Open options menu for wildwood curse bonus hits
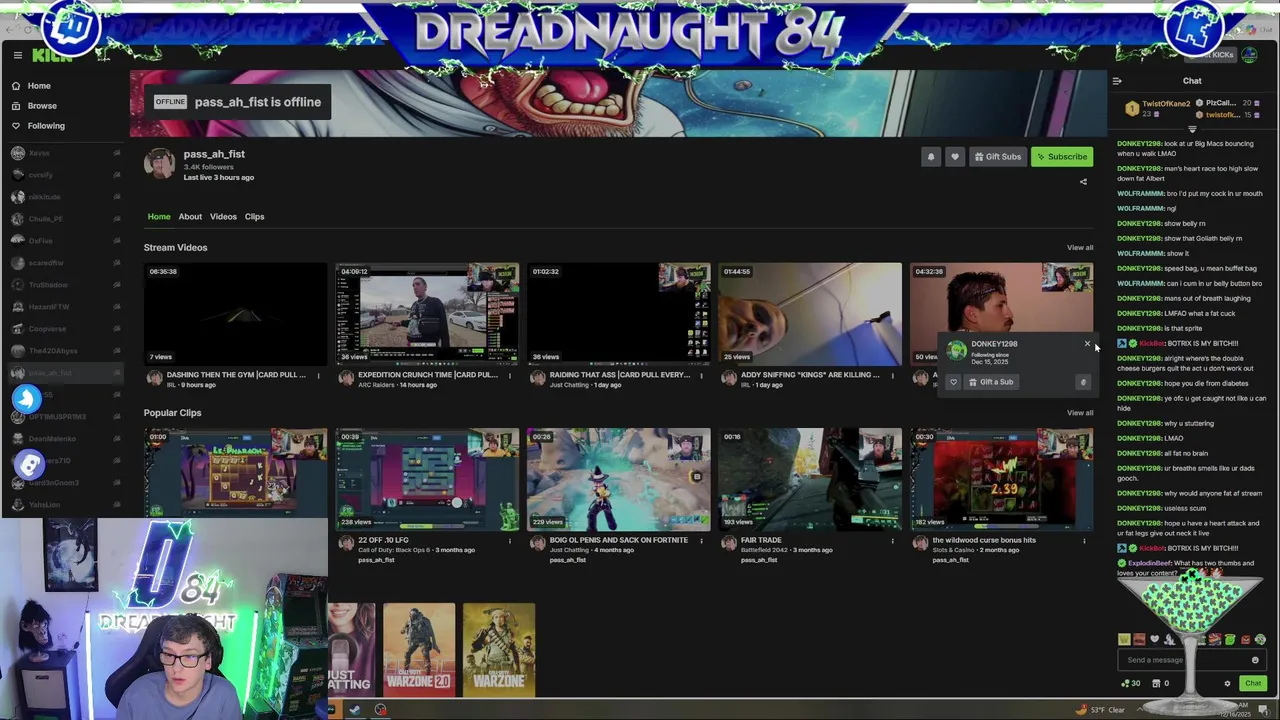Screen dimensions: 1280x720 coord(1084,541)
